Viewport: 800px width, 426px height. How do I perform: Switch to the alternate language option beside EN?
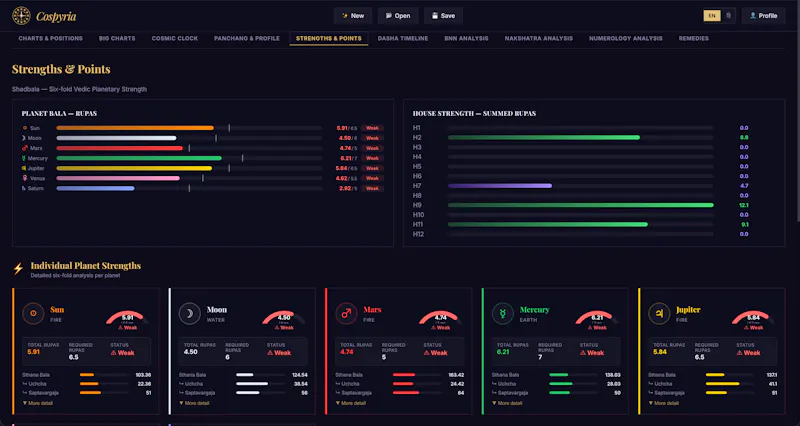[x=729, y=16]
